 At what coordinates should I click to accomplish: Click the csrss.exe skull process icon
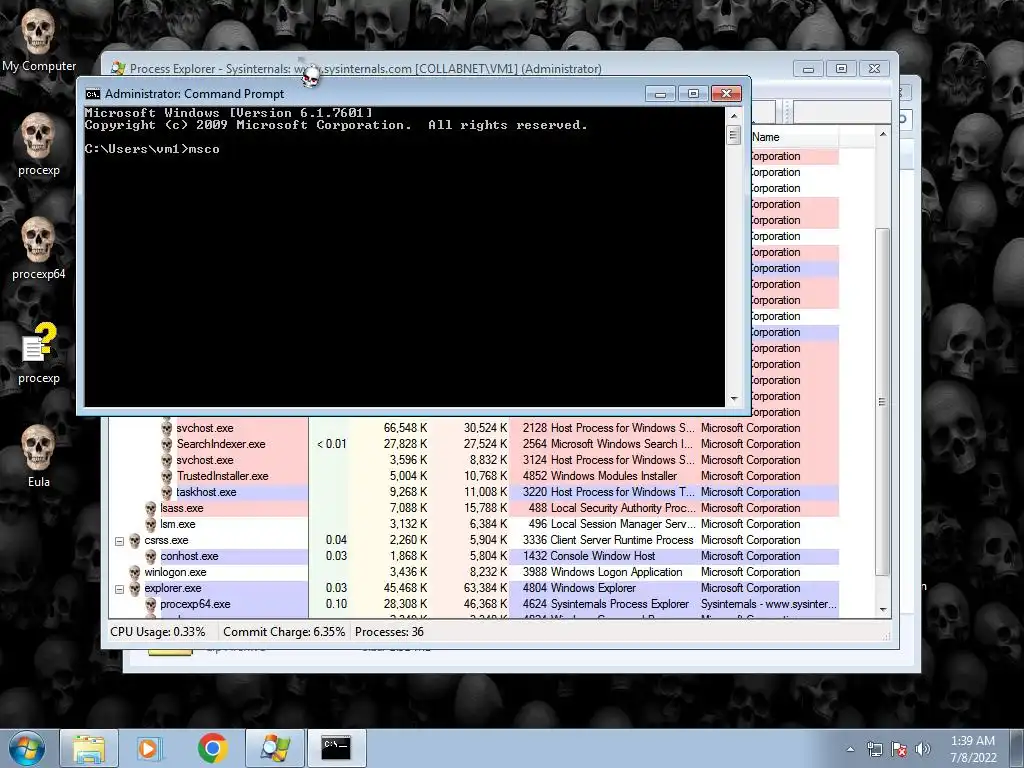click(x=135, y=540)
